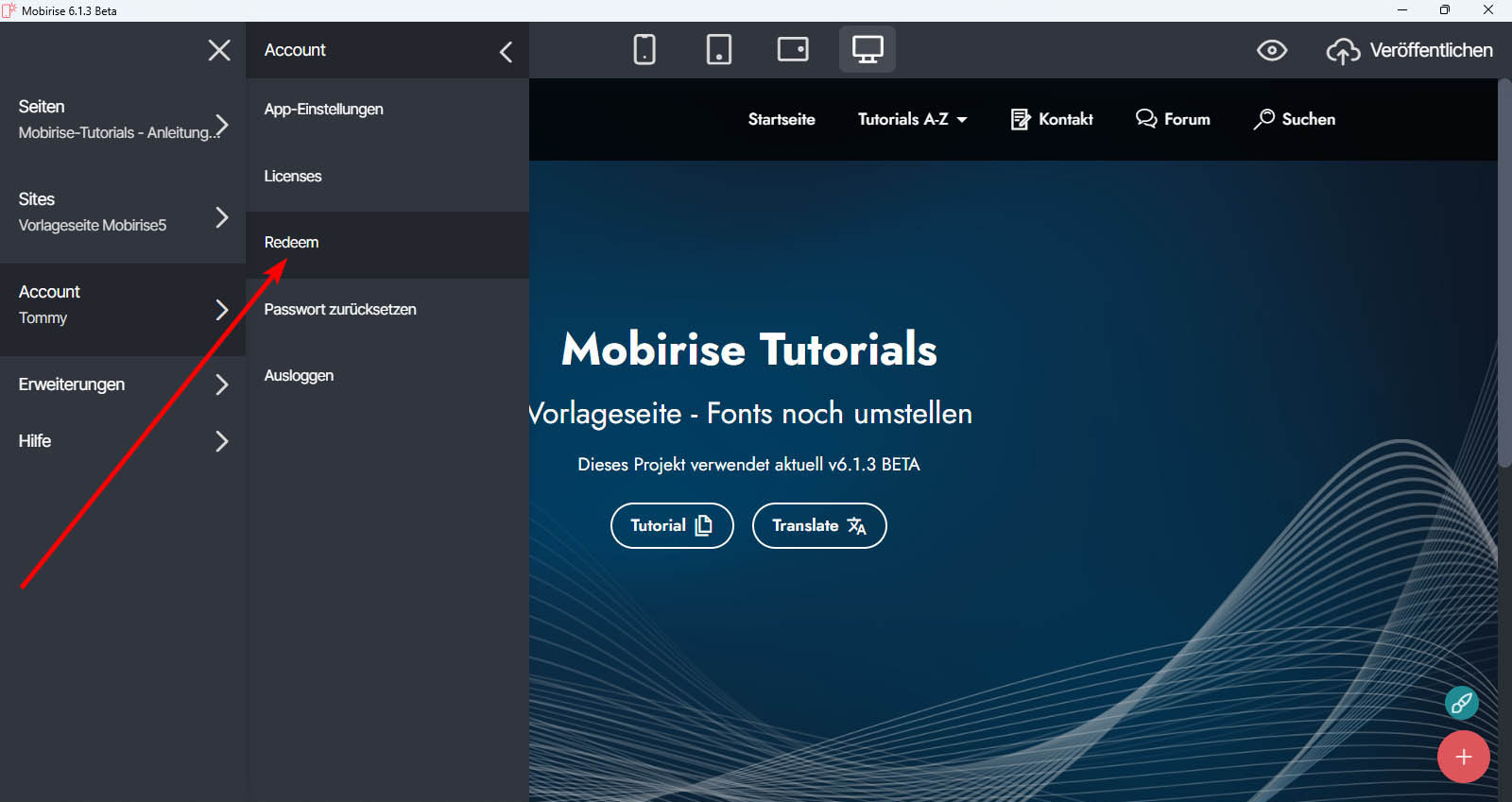Choose Passwort zurücksetzen
Viewport: 1512px width, 802px height.
point(340,310)
